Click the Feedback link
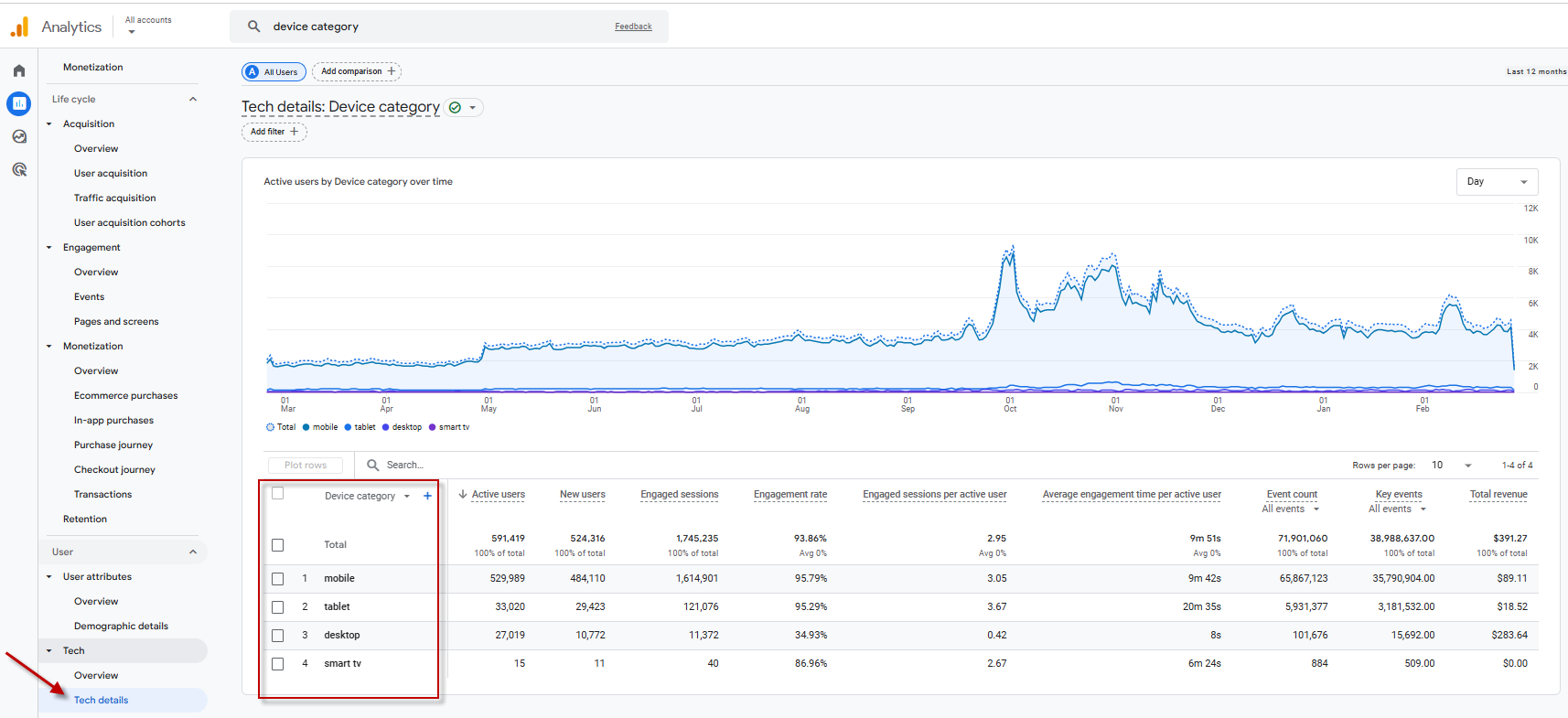Viewport: 1568px width, 718px height. coord(633,27)
